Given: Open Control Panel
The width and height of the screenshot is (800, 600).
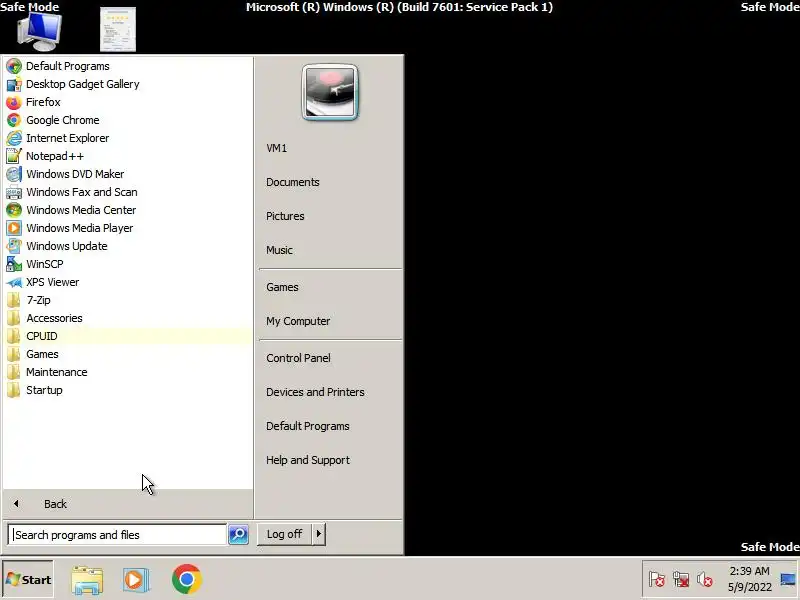Looking at the screenshot, I should [x=330, y=358].
